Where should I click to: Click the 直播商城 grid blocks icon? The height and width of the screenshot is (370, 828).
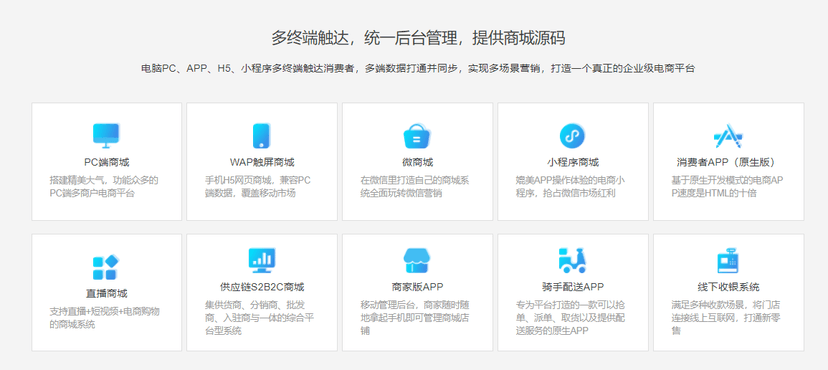[106, 268]
